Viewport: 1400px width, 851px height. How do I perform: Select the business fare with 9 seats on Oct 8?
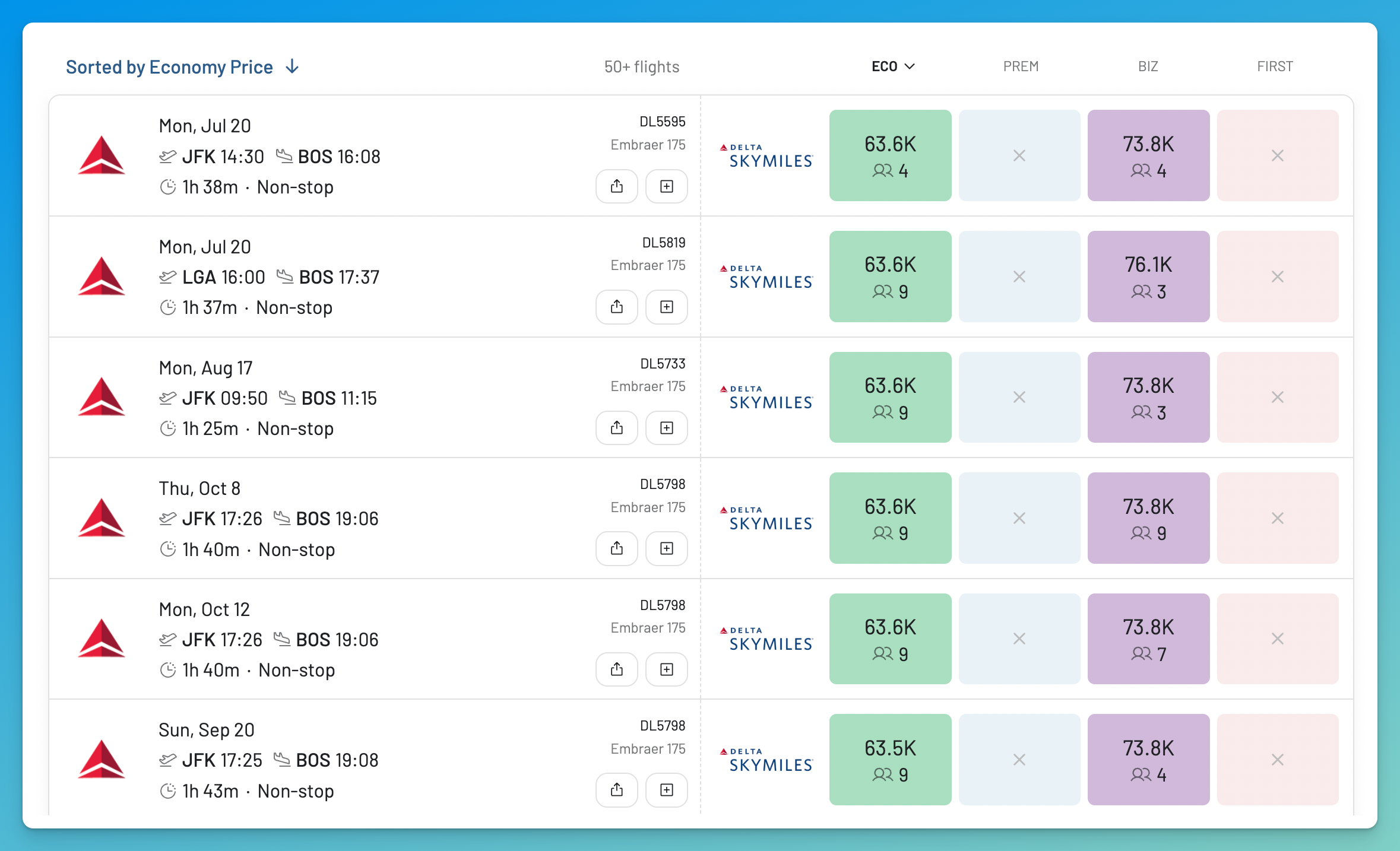tap(1148, 518)
